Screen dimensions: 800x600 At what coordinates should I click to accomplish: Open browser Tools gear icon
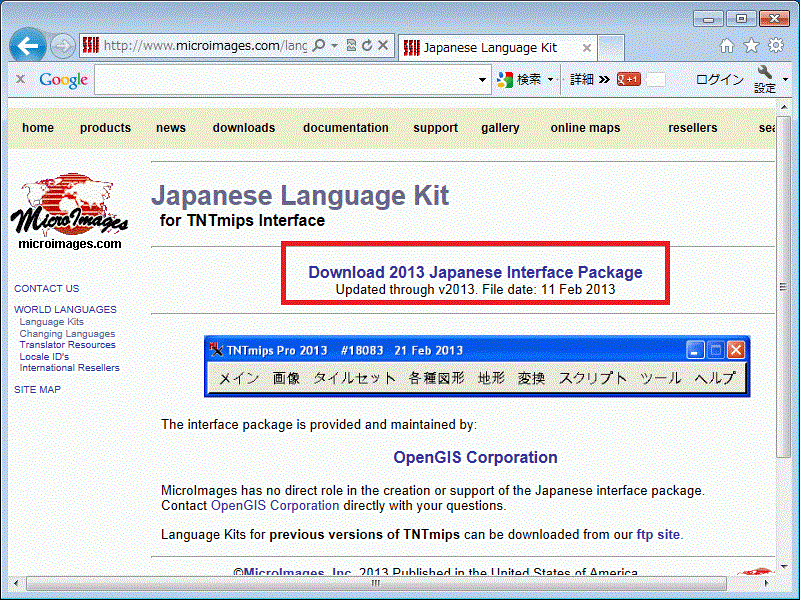pos(776,46)
